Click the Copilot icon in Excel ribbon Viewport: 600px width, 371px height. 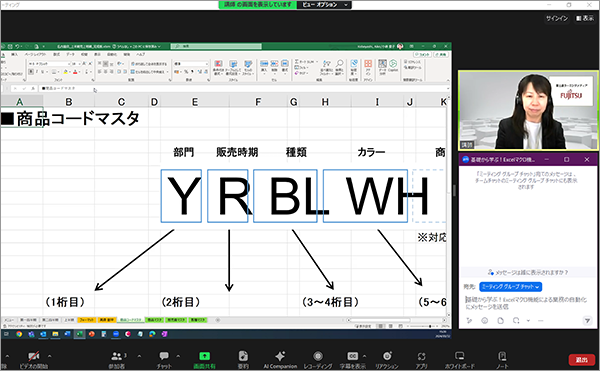pos(393,64)
